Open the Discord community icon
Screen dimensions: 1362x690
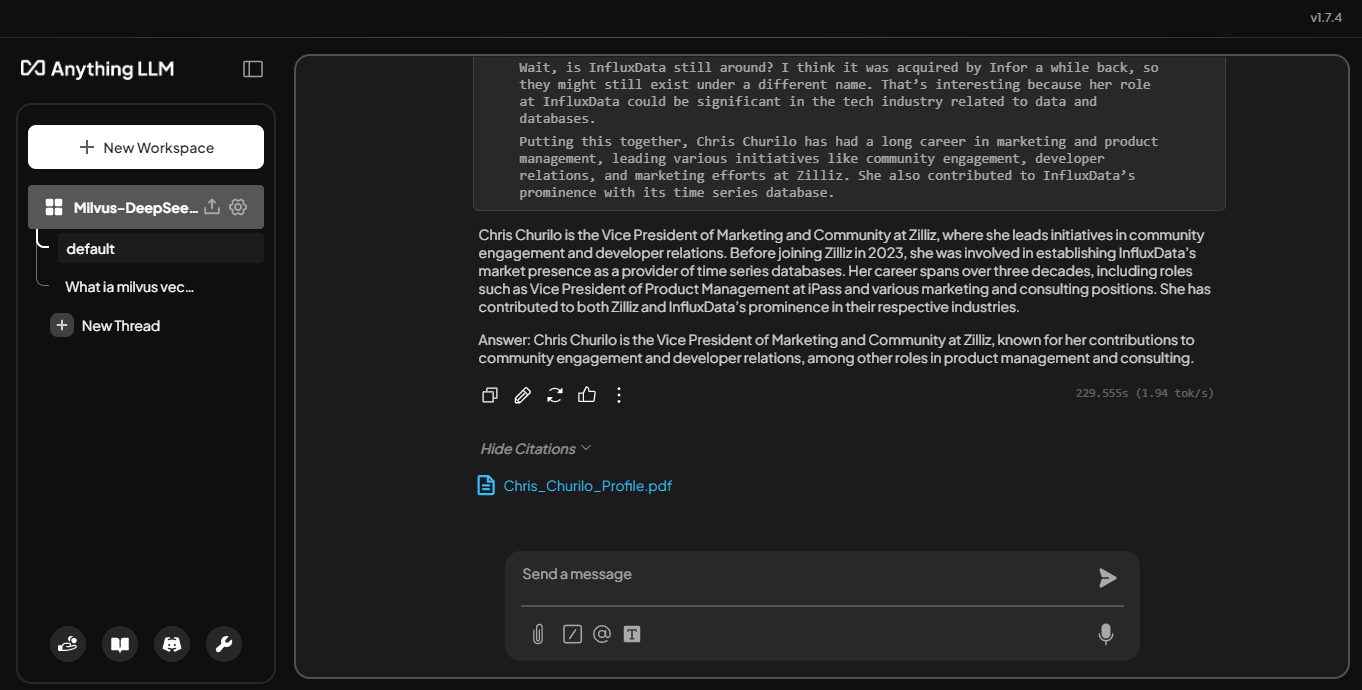(x=172, y=644)
